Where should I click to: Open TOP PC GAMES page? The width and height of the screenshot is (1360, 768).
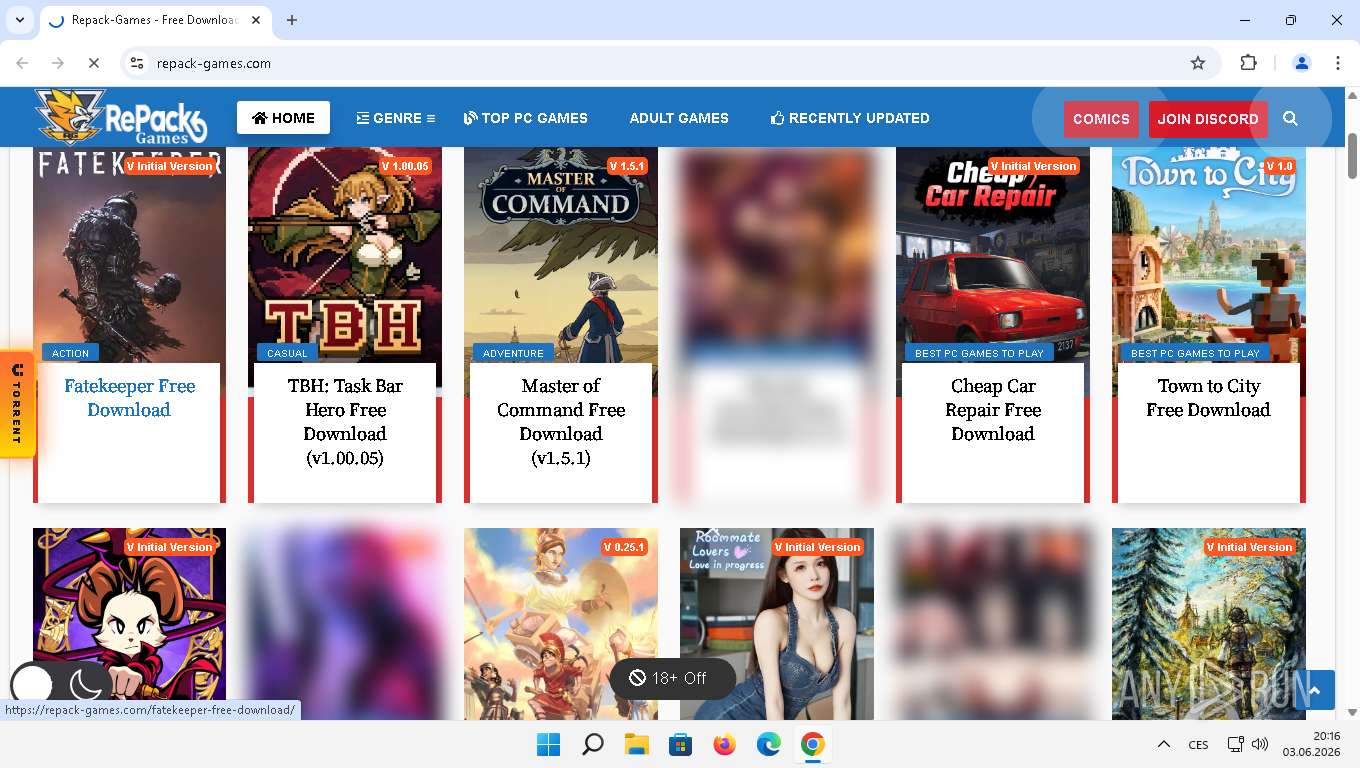tap(526, 118)
